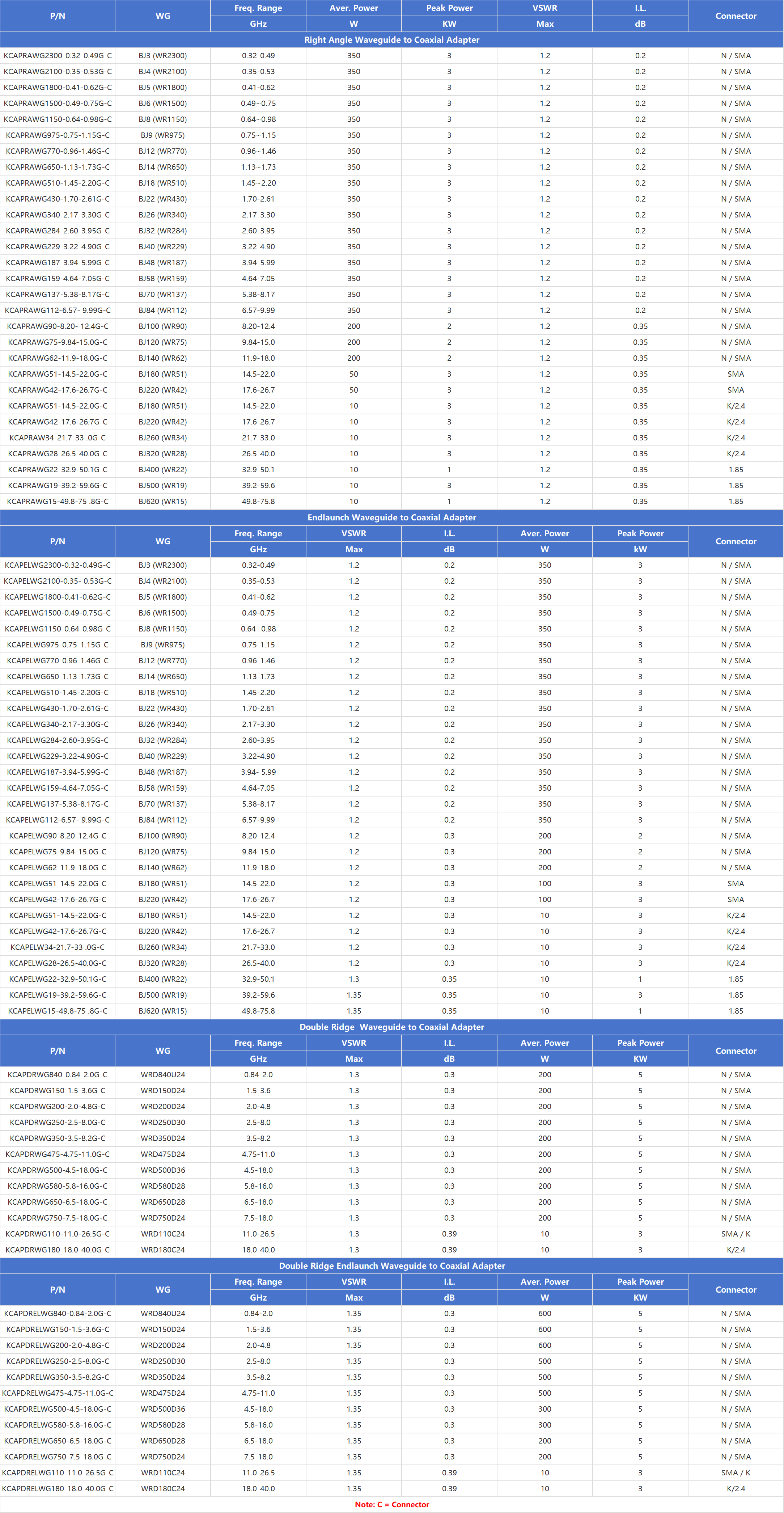Image resolution: width=784 pixels, height=1513 pixels.
Task: Click connector cell in the KCAPRAWG19-39.2-59.6G-C row
Action: (x=736, y=486)
